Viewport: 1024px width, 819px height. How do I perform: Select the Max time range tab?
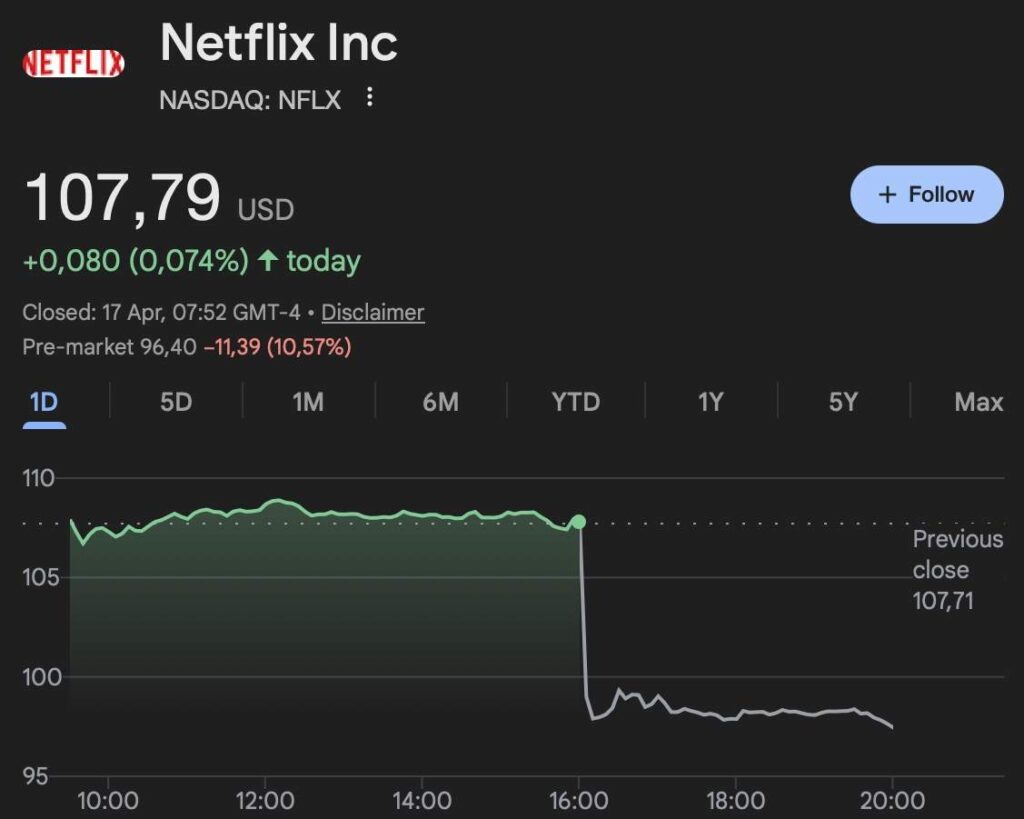click(x=978, y=402)
